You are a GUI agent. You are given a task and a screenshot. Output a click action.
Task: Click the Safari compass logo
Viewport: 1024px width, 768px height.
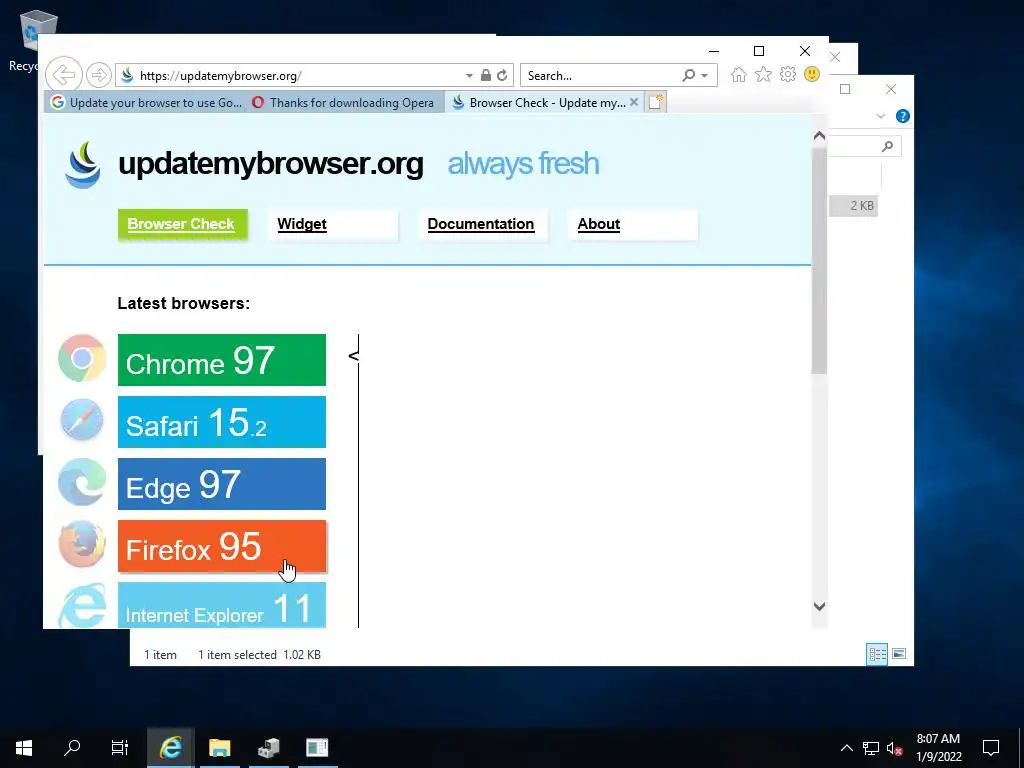tap(82, 421)
